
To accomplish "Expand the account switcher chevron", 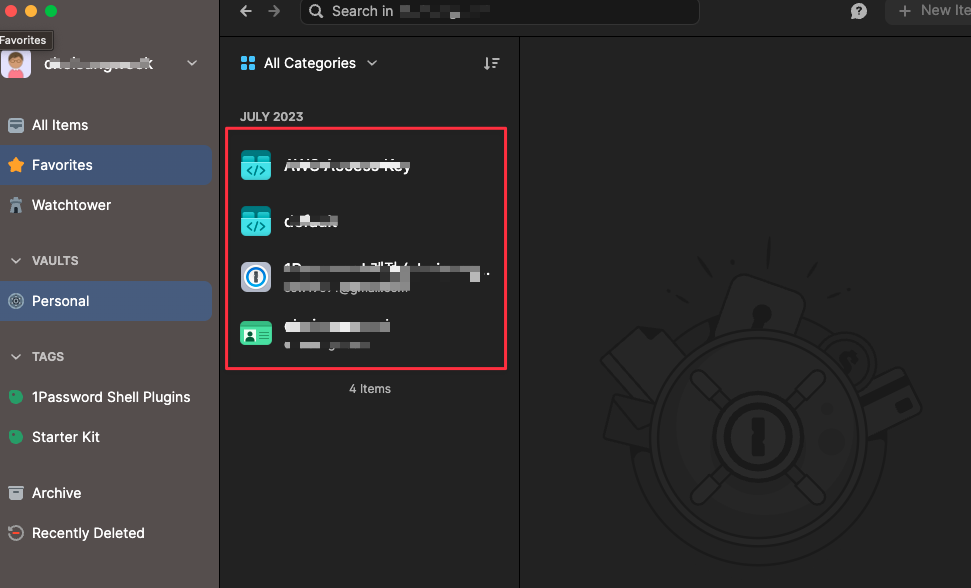I will (192, 63).
